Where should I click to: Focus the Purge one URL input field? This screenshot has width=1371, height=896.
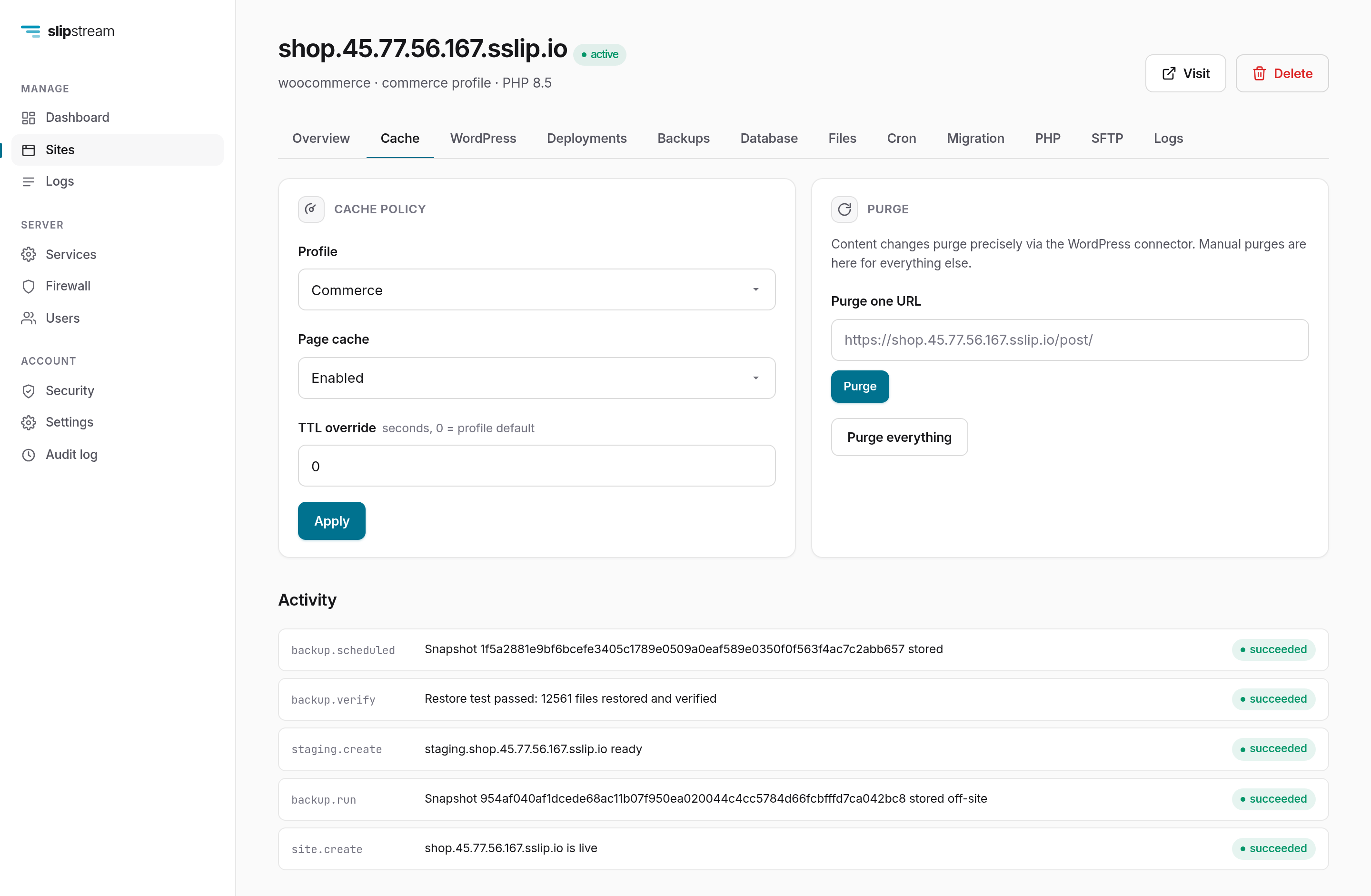pos(1069,340)
